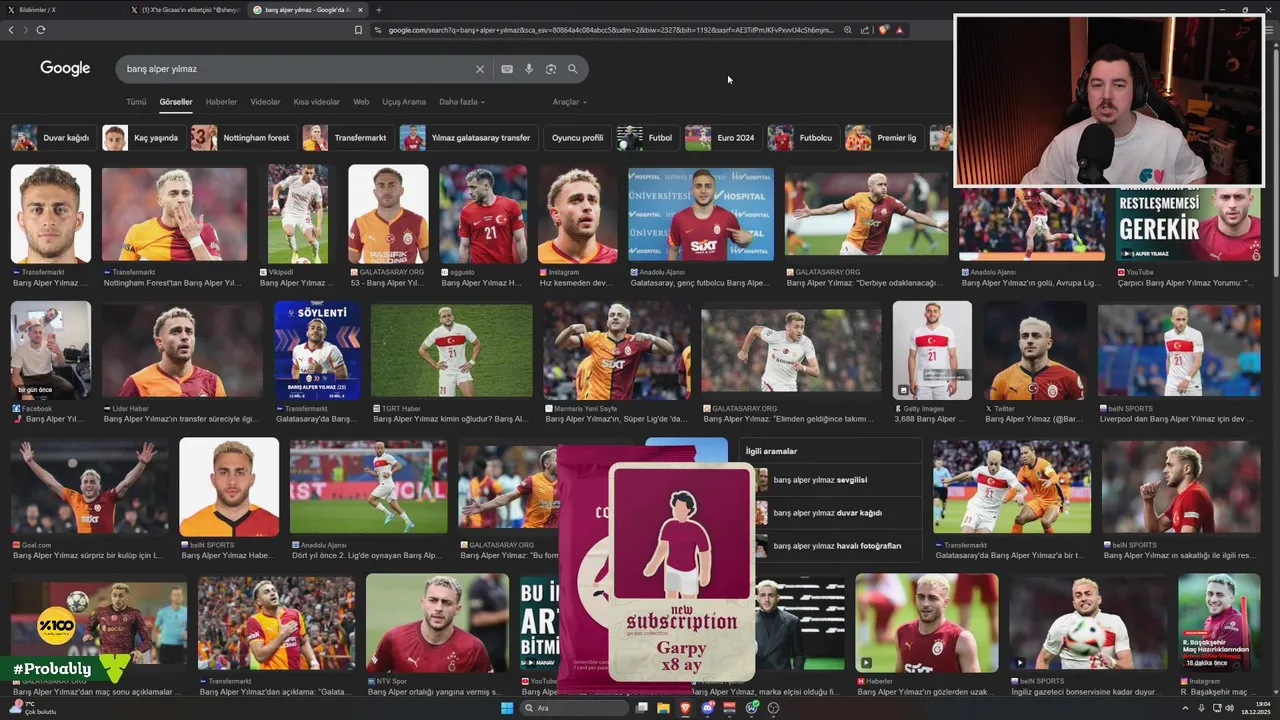Screen dimensions: 1280x720
Task: Click the magnifier search submit icon
Action: pyautogui.click(x=573, y=69)
